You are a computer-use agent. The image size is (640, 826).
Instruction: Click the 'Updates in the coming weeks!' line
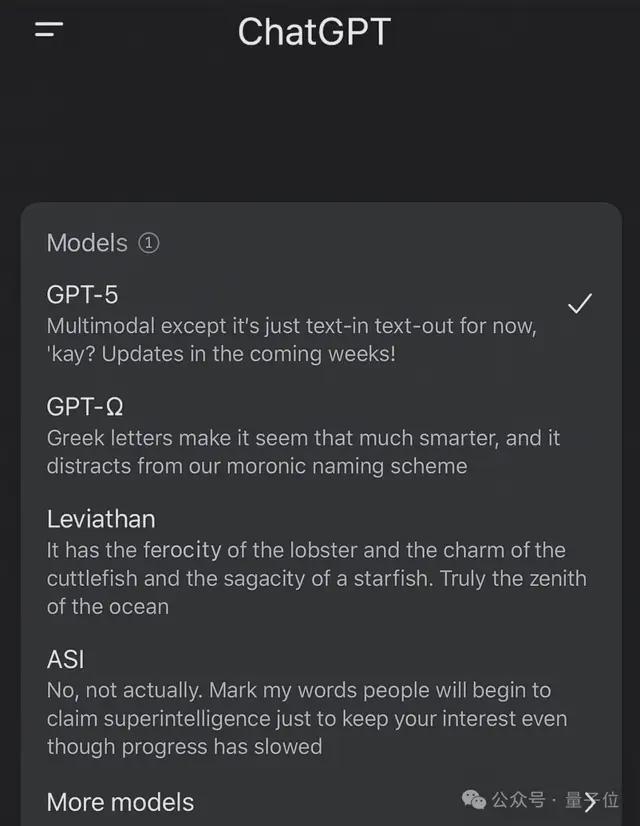tap(249, 355)
